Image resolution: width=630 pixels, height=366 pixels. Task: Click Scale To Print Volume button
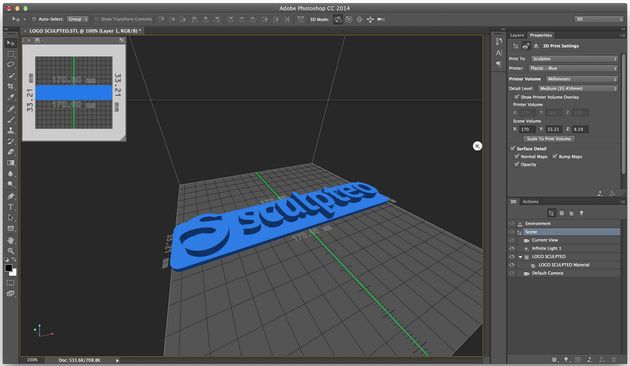pos(549,139)
